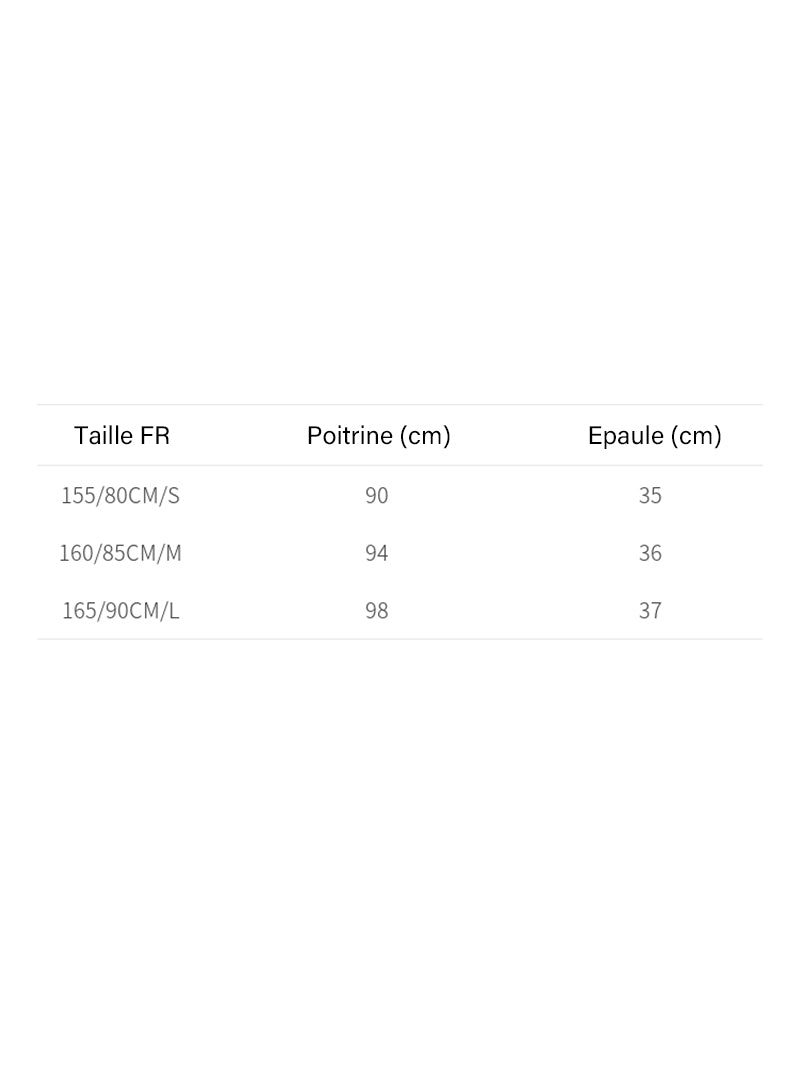This screenshot has width=800, height=1065.
Task: Click the shoulder value 37
Action: 650,611
